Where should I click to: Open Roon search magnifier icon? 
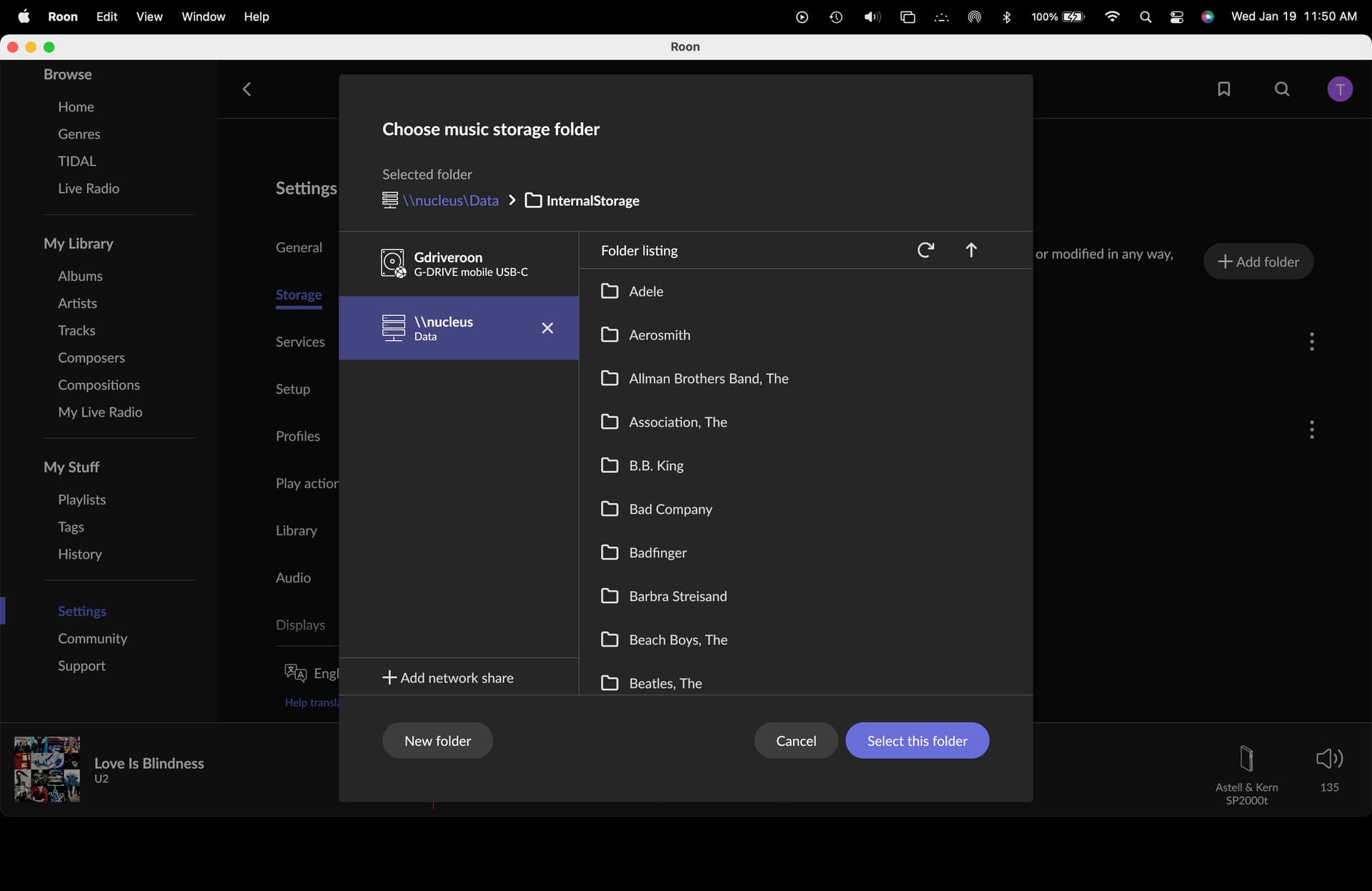coord(1283,89)
